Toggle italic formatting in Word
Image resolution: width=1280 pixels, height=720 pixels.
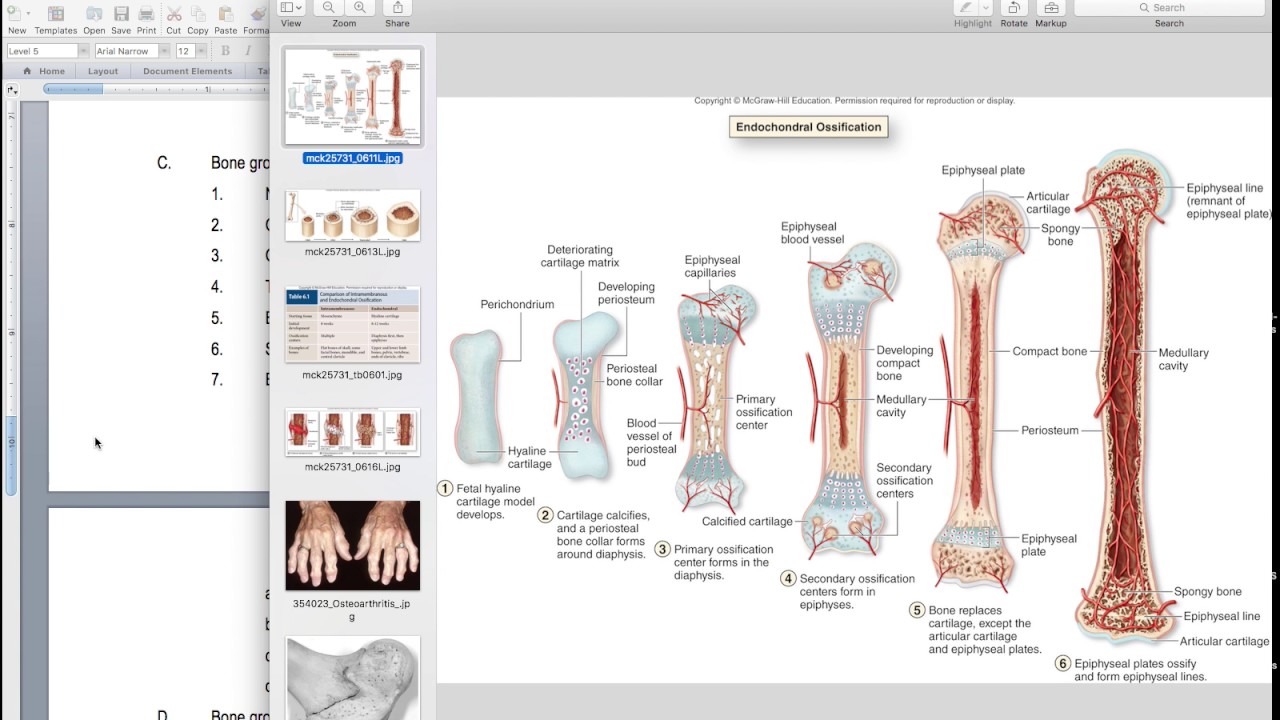click(x=248, y=51)
